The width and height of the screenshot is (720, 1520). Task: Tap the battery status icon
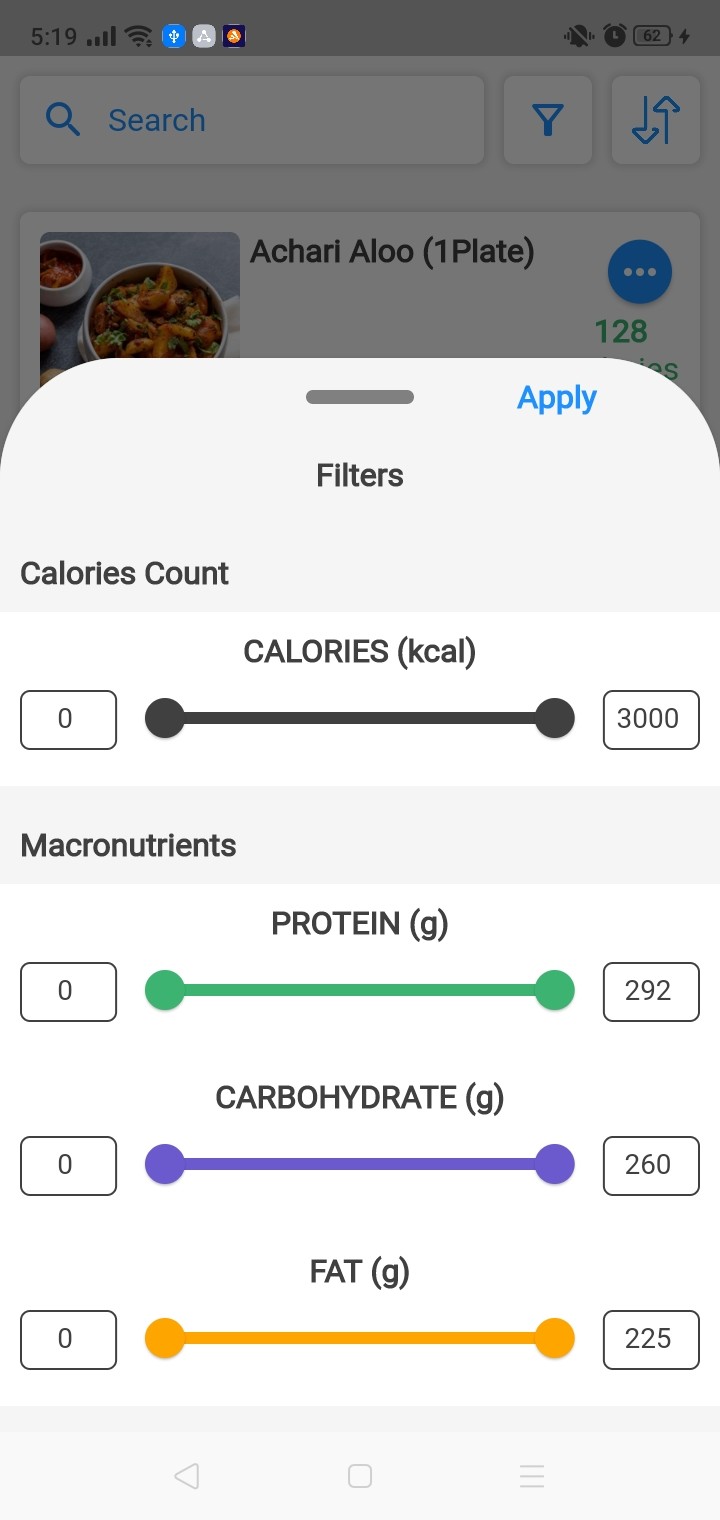(x=653, y=37)
